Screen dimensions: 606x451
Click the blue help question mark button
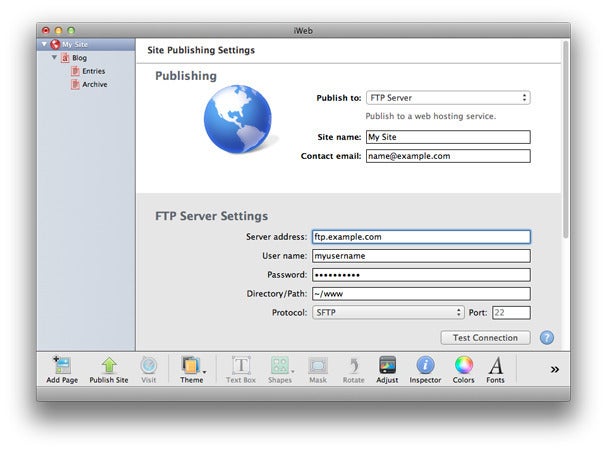[546, 337]
